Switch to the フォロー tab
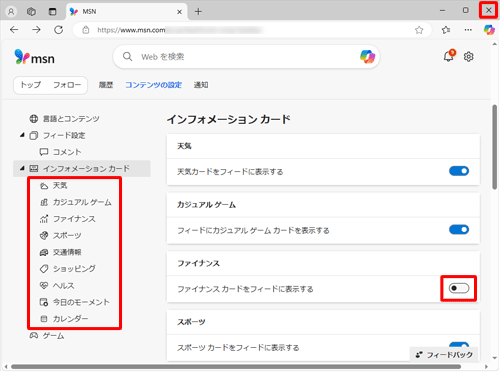500x372 pixels. point(67,85)
